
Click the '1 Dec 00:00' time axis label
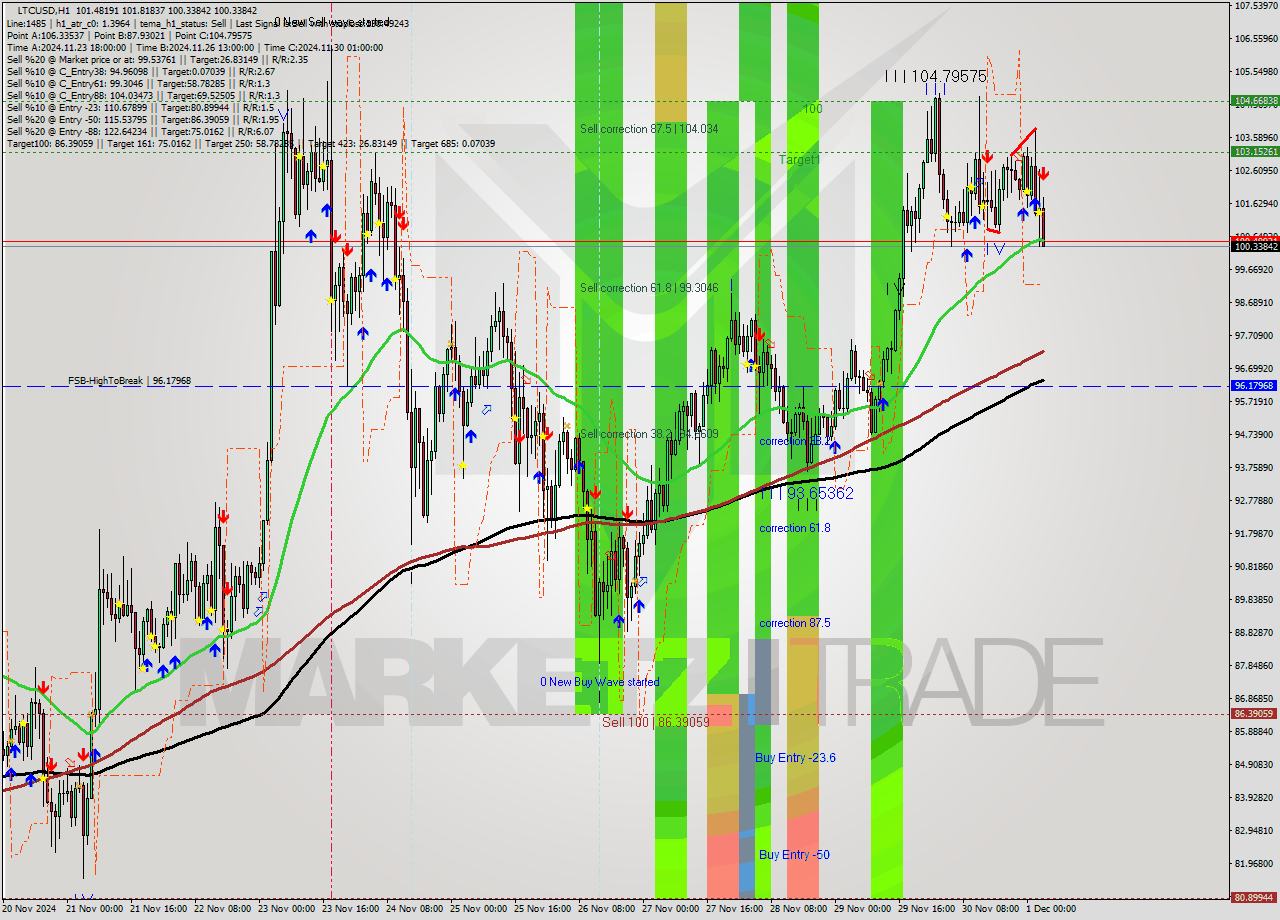pyautogui.click(x=1051, y=909)
